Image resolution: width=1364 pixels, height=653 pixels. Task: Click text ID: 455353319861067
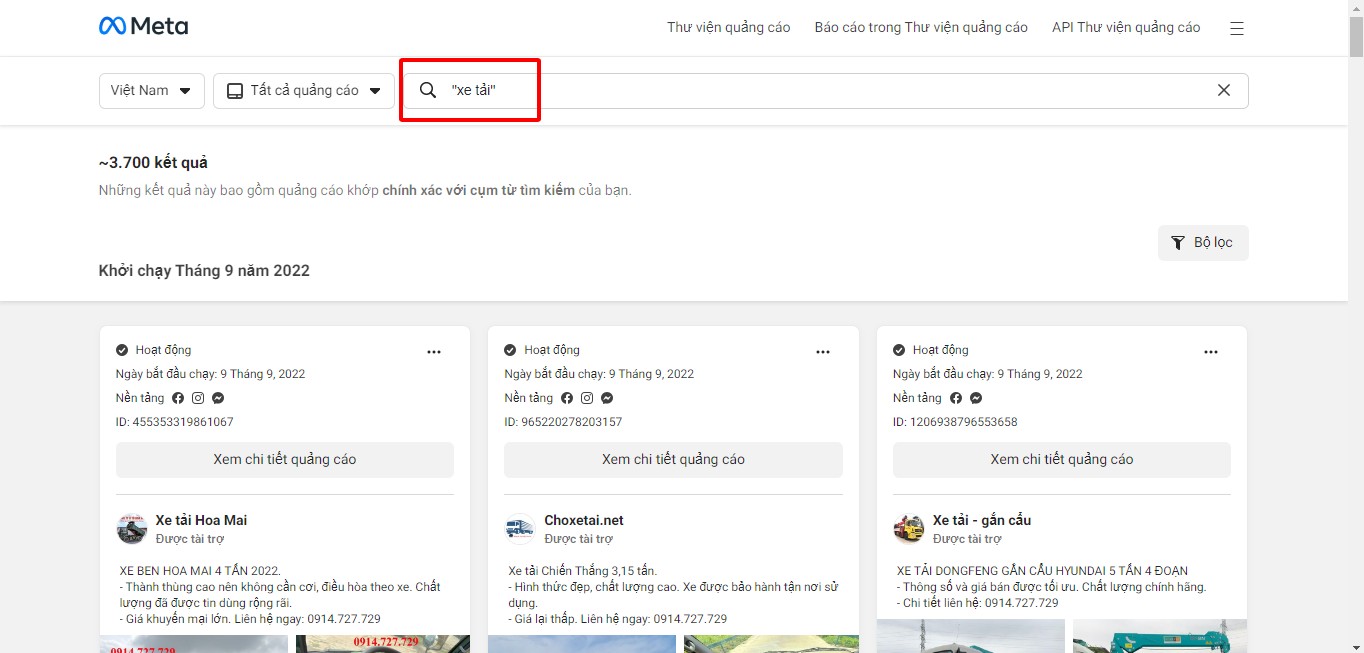tap(175, 422)
